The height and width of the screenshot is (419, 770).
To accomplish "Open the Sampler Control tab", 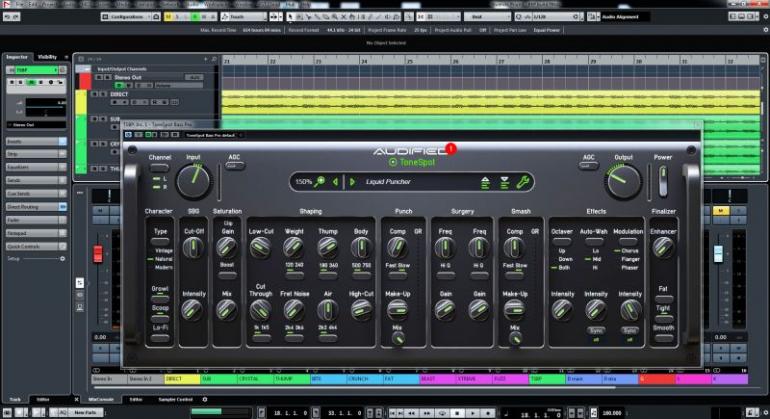I will click(175, 400).
